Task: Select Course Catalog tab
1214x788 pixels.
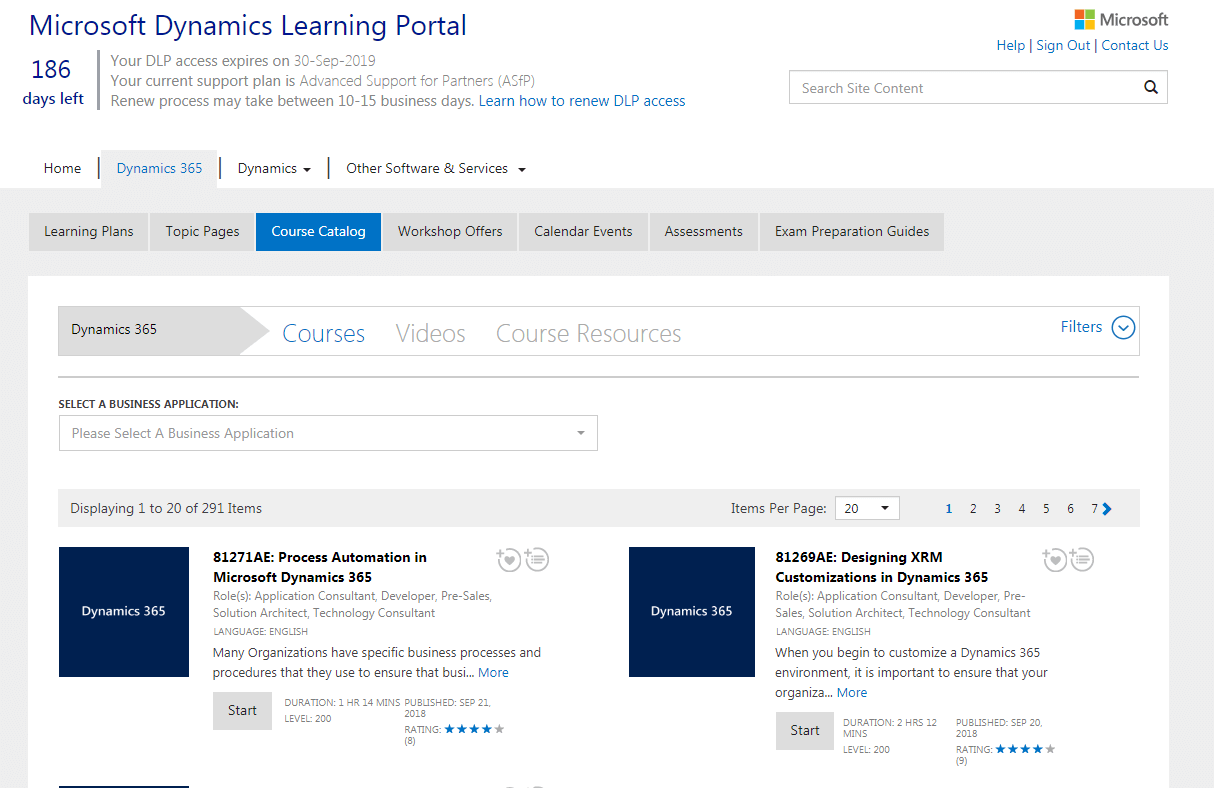Action: tap(318, 231)
